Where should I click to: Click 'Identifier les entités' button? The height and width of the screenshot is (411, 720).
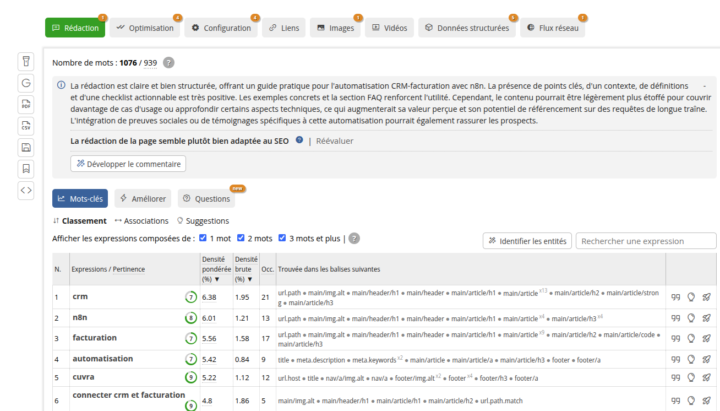527,241
